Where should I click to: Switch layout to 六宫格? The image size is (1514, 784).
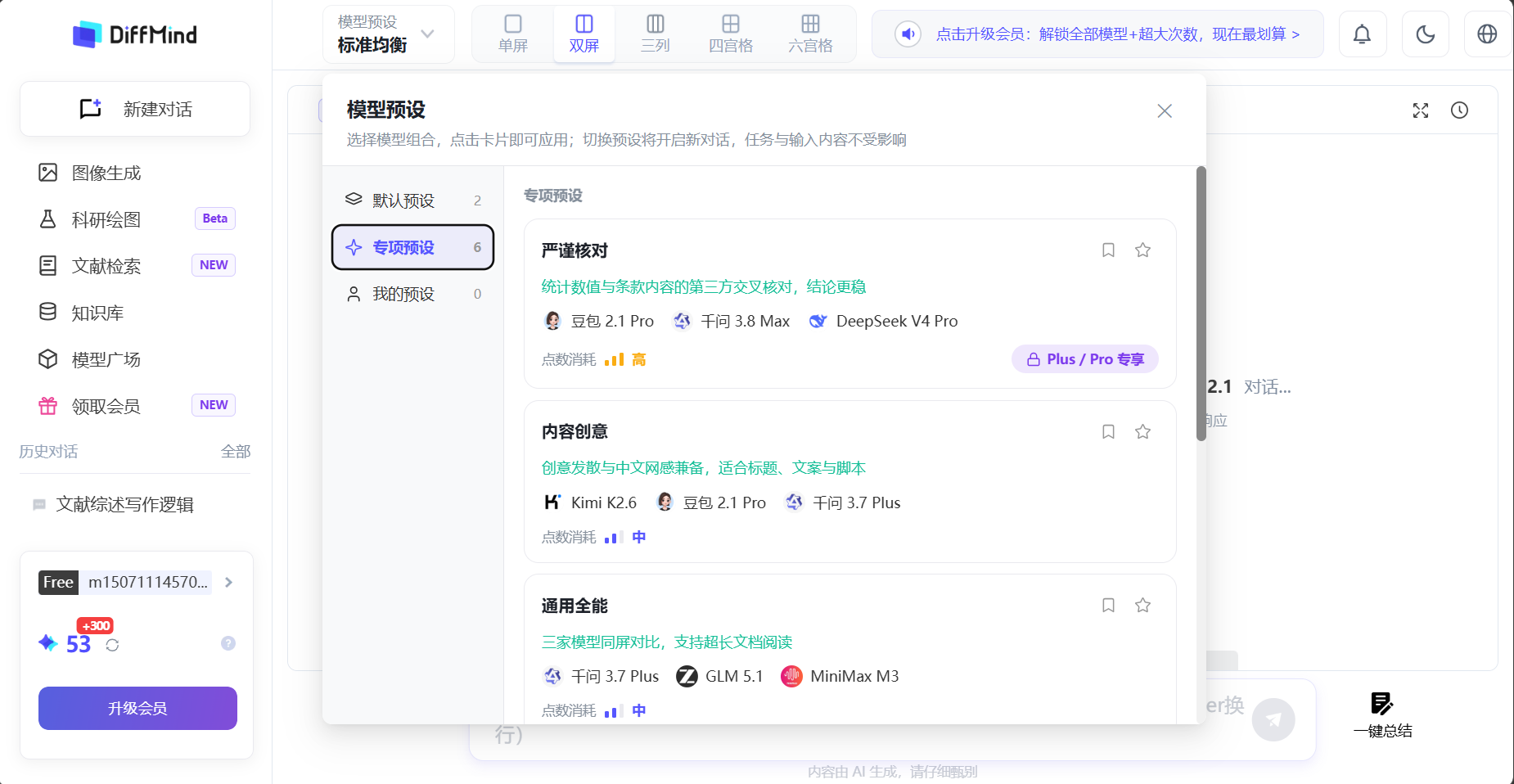click(810, 34)
